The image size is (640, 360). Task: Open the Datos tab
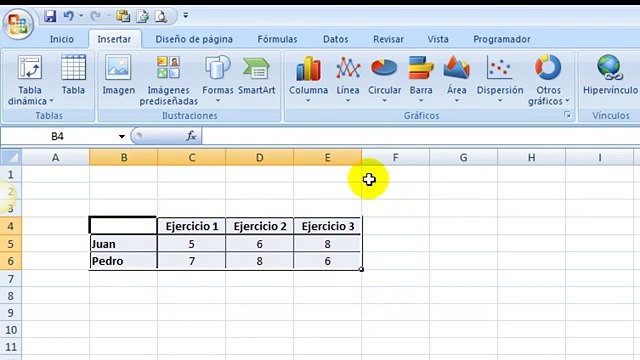pyautogui.click(x=336, y=39)
